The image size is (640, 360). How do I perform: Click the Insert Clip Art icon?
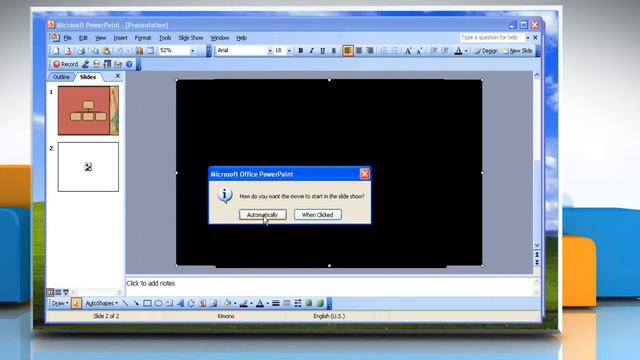(x=202, y=303)
